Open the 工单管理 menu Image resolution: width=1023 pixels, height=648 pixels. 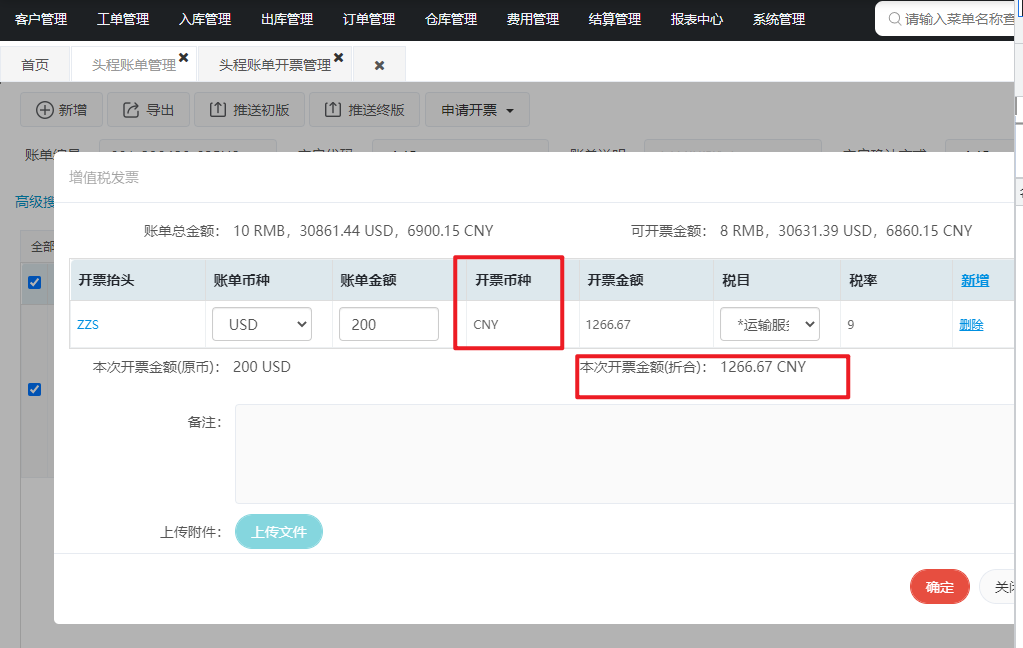point(123,20)
